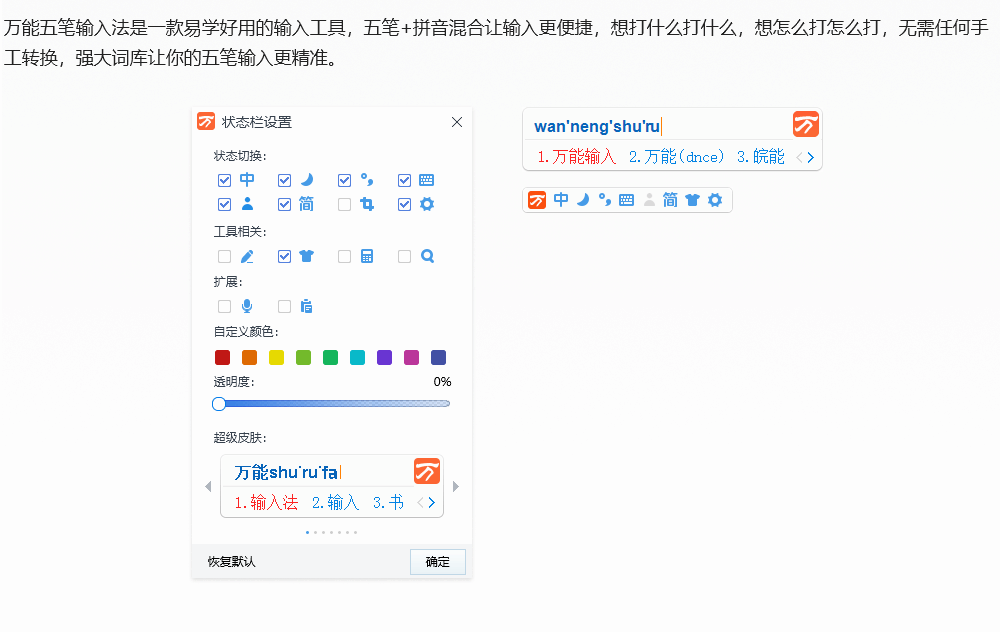The width and height of the screenshot is (1000, 632).
Task: Toggle the user account checkbox
Action: click(224, 205)
